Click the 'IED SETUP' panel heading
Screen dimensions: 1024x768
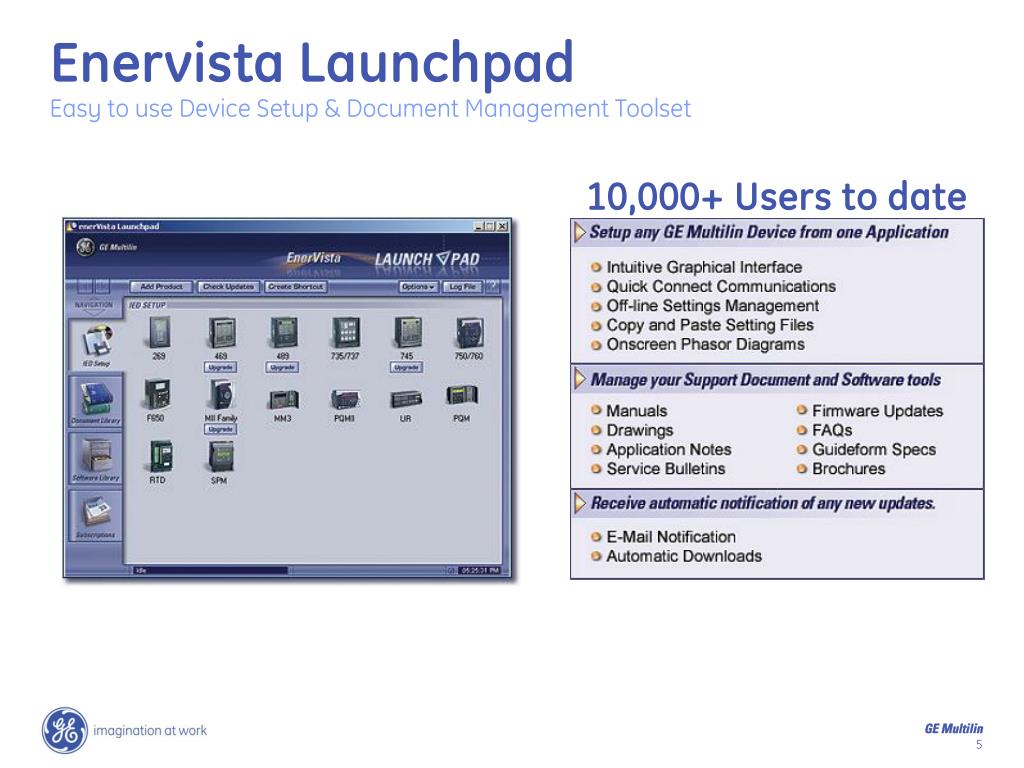148,305
